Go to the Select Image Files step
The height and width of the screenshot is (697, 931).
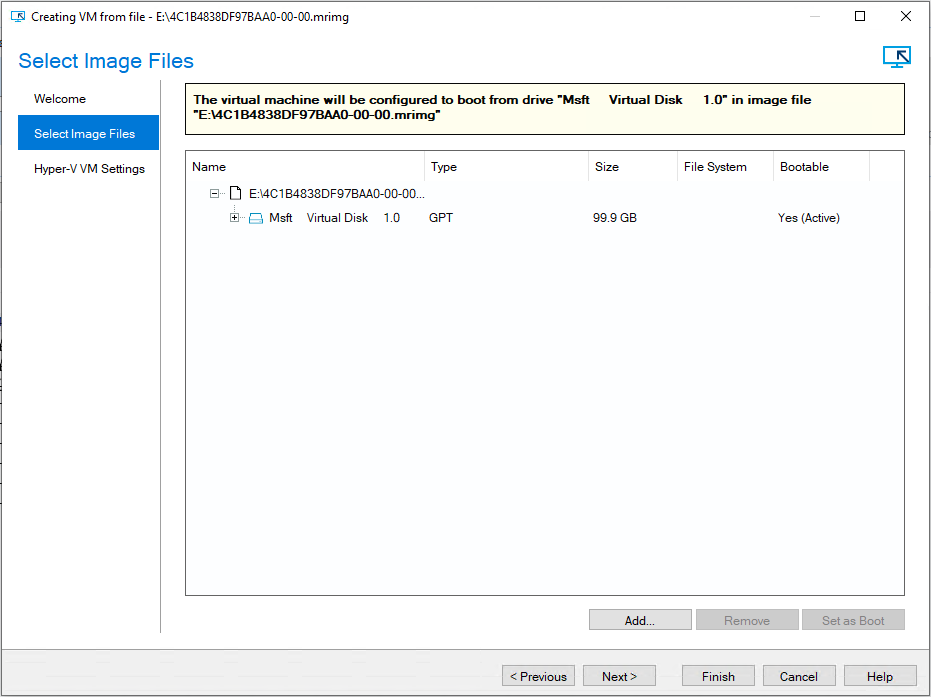tap(84, 134)
